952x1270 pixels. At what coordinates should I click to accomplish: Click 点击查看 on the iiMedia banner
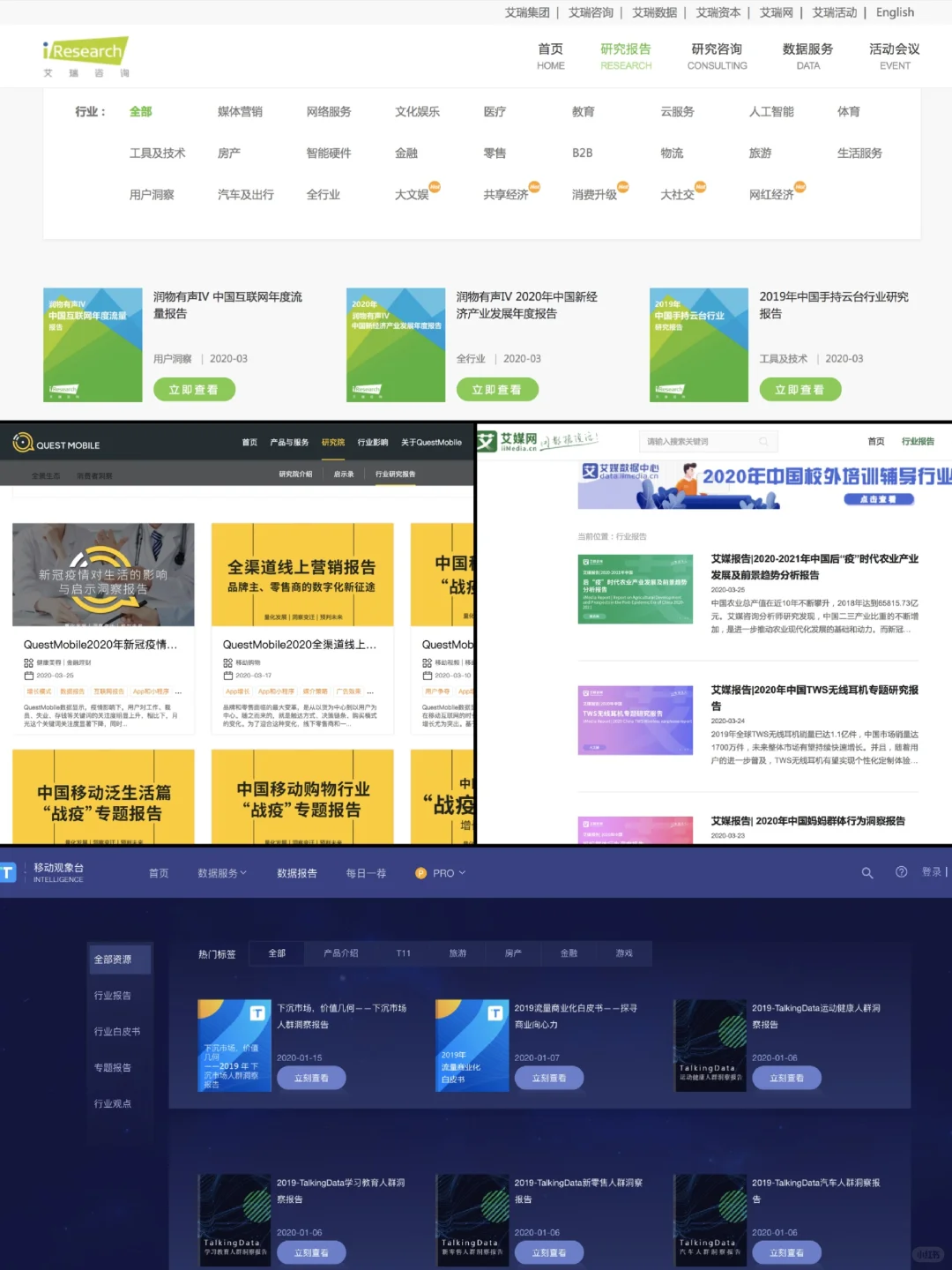coord(879,499)
